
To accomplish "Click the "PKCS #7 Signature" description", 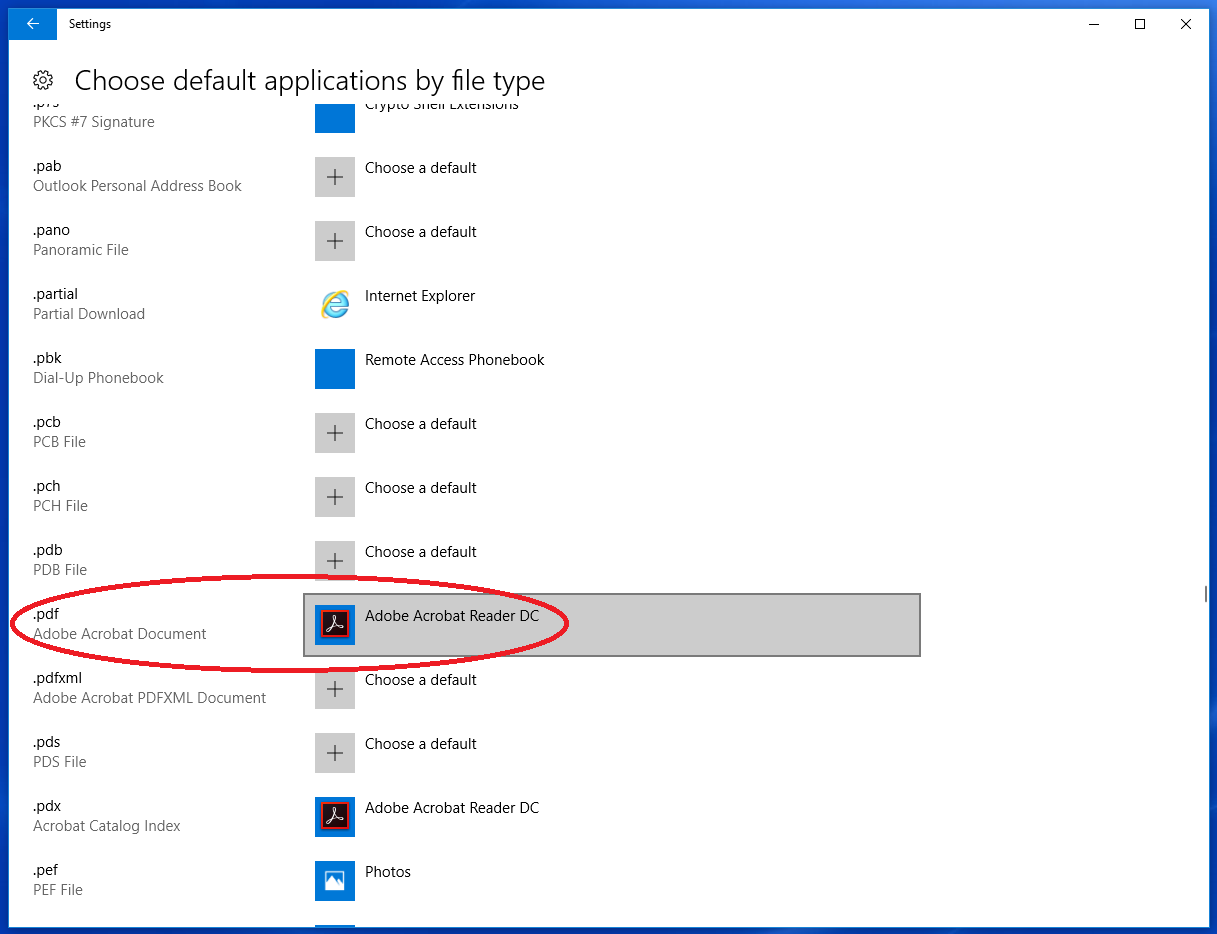I will tap(94, 122).
